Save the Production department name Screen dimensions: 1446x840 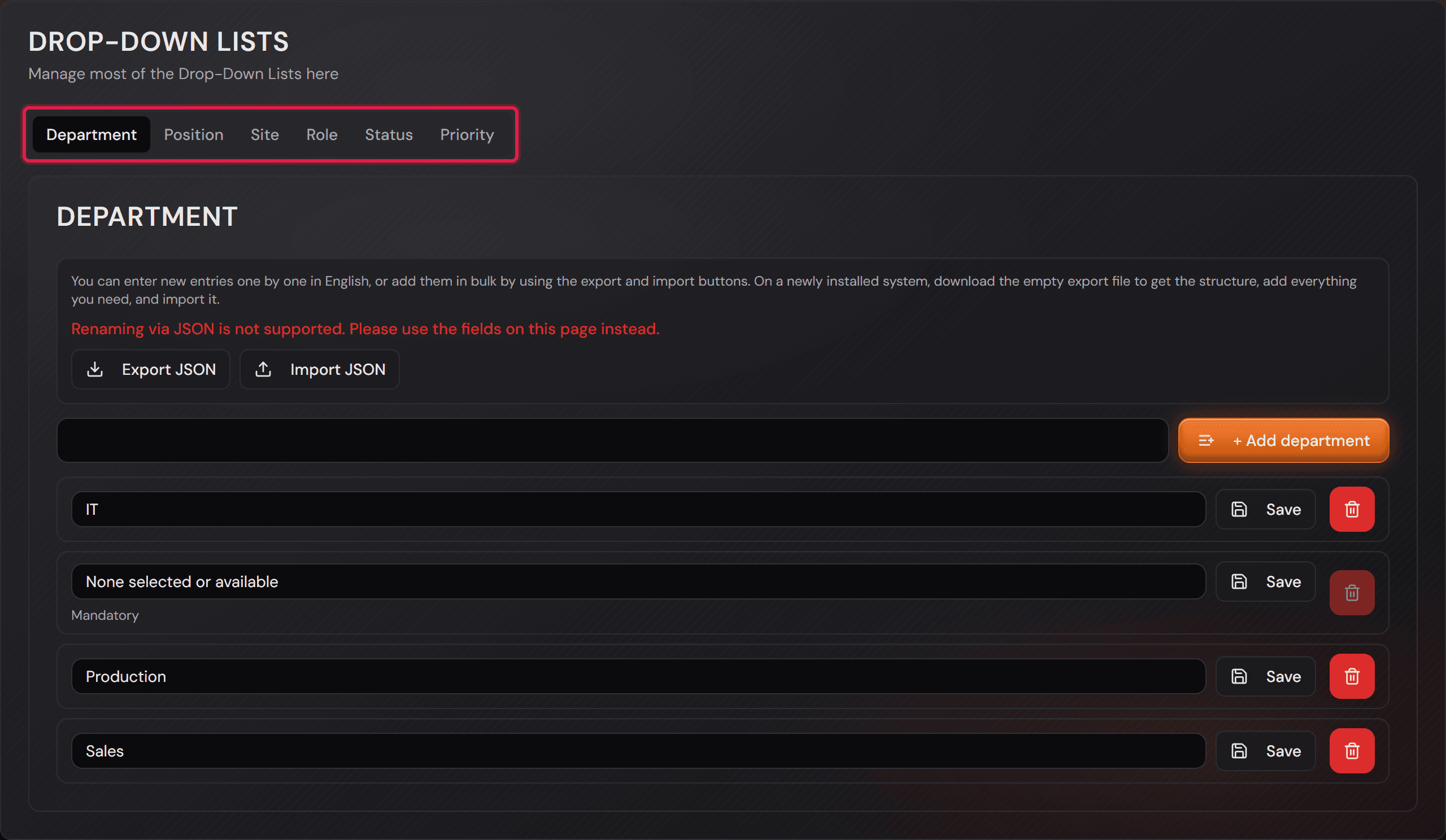(x=1265, y=676)
